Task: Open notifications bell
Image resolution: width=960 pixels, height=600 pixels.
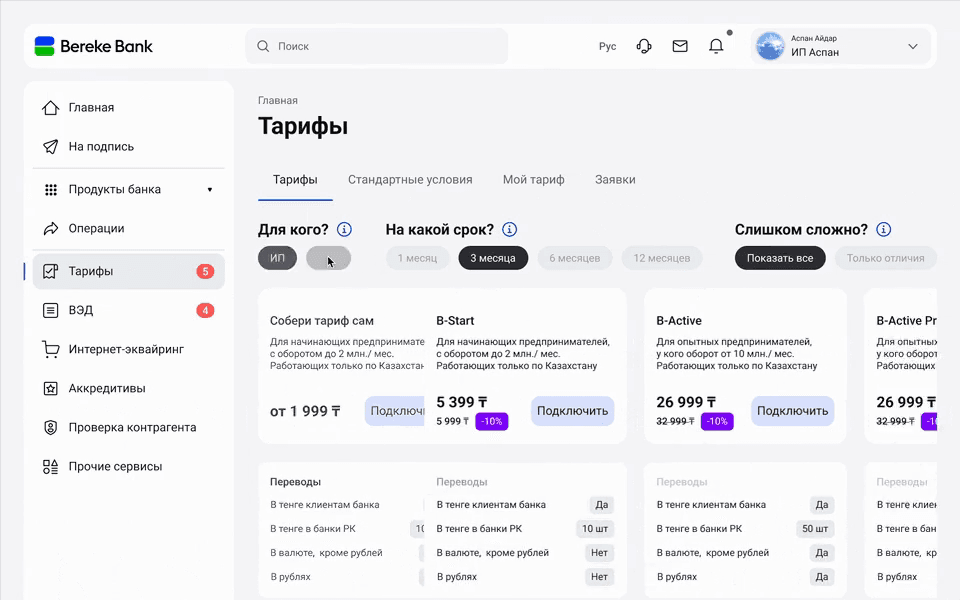Action: [716, 46]
